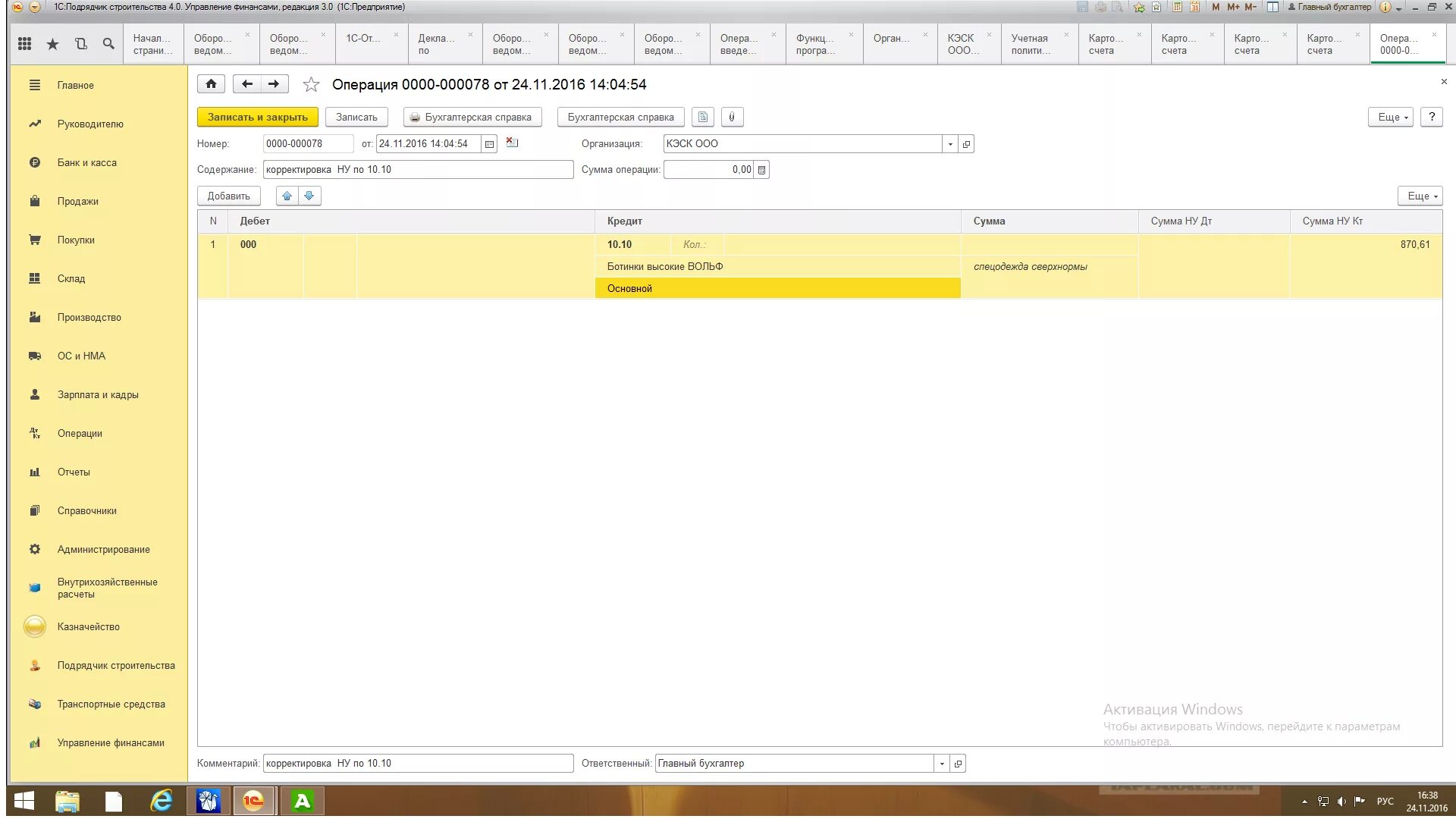Click the search magnifier in the top panel
The width and height of the screenshot is (1456, 819).
click(x=108, y=44)
